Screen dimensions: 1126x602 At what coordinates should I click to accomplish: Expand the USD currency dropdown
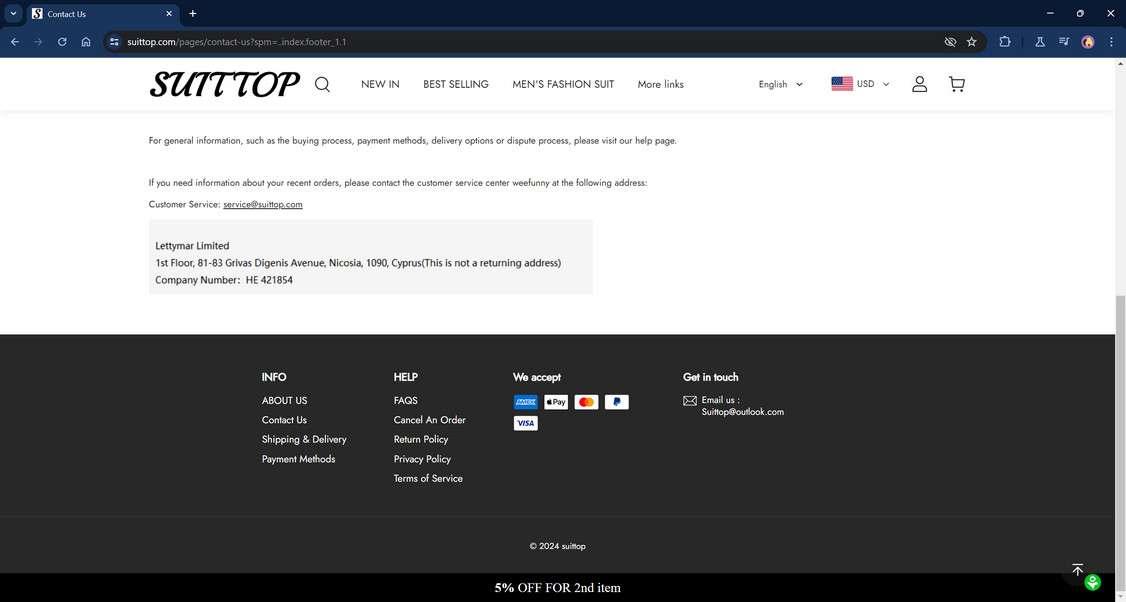873,84
